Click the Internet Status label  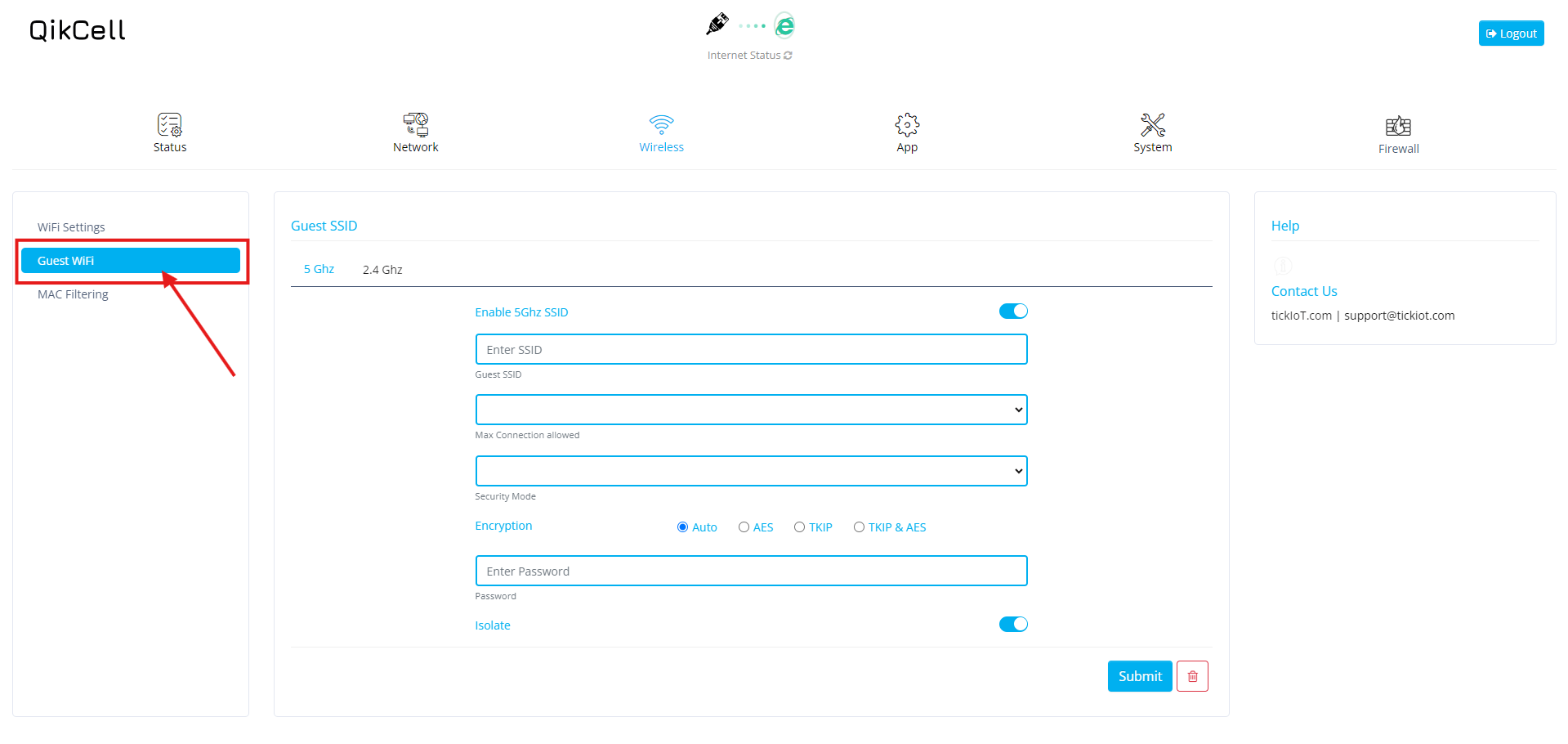pos(744,56)
